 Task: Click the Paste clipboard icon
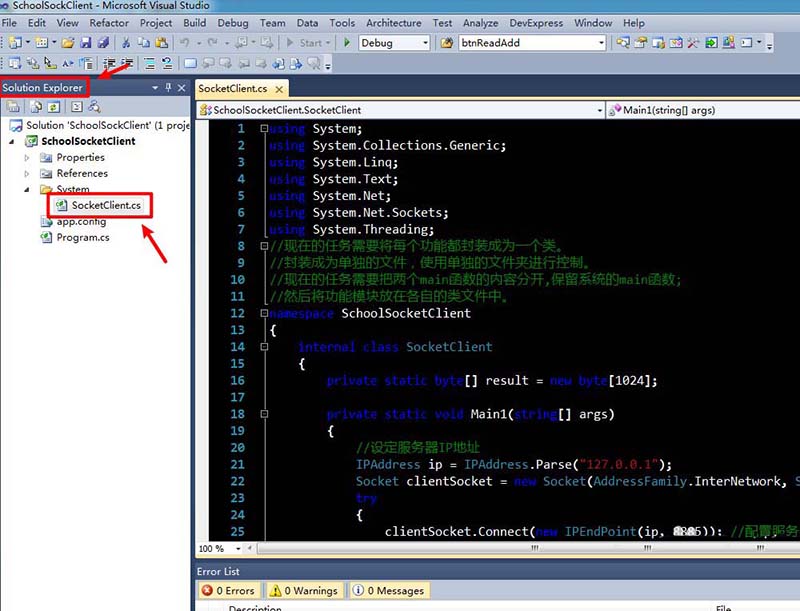click(162, 43)
